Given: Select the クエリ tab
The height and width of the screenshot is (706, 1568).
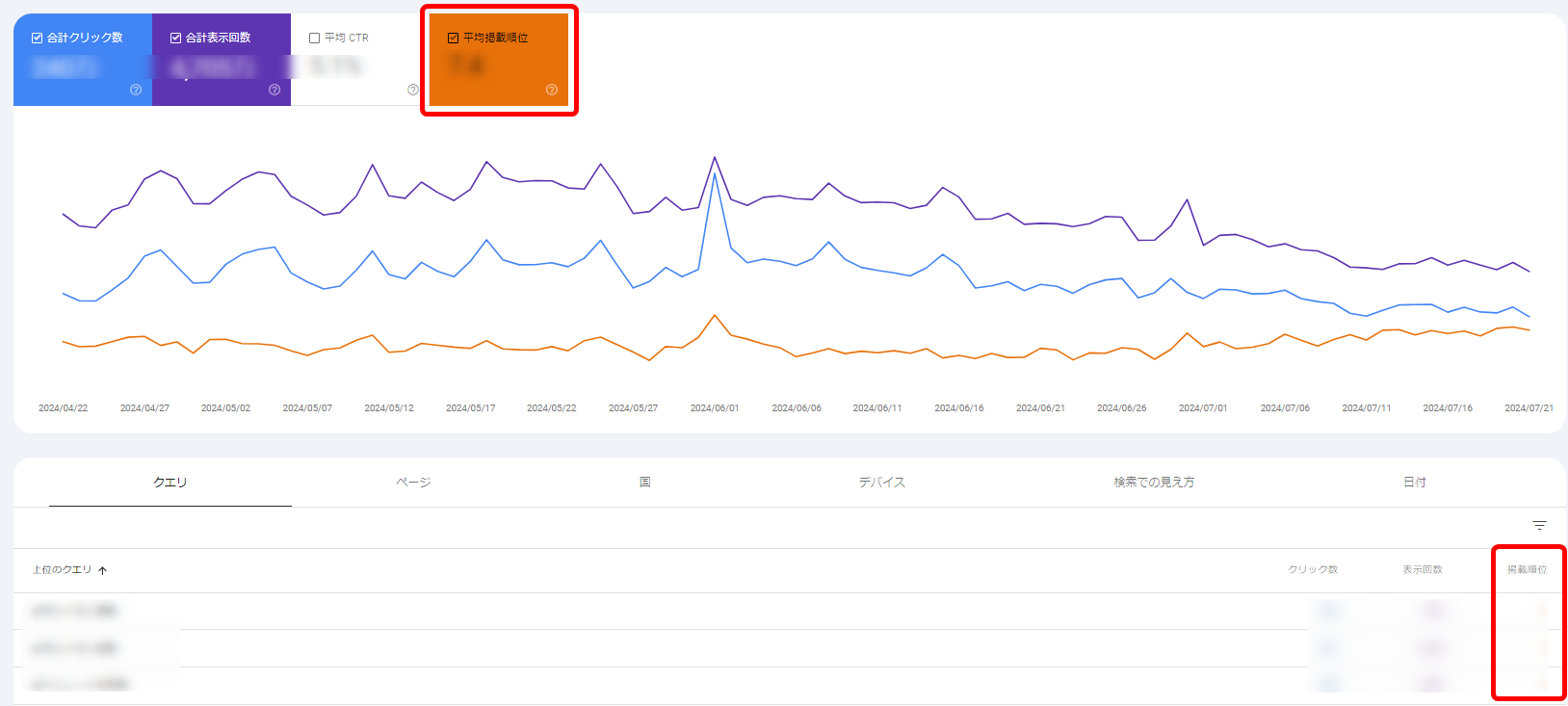Looking at the screenshot, I should click(170, 482).
